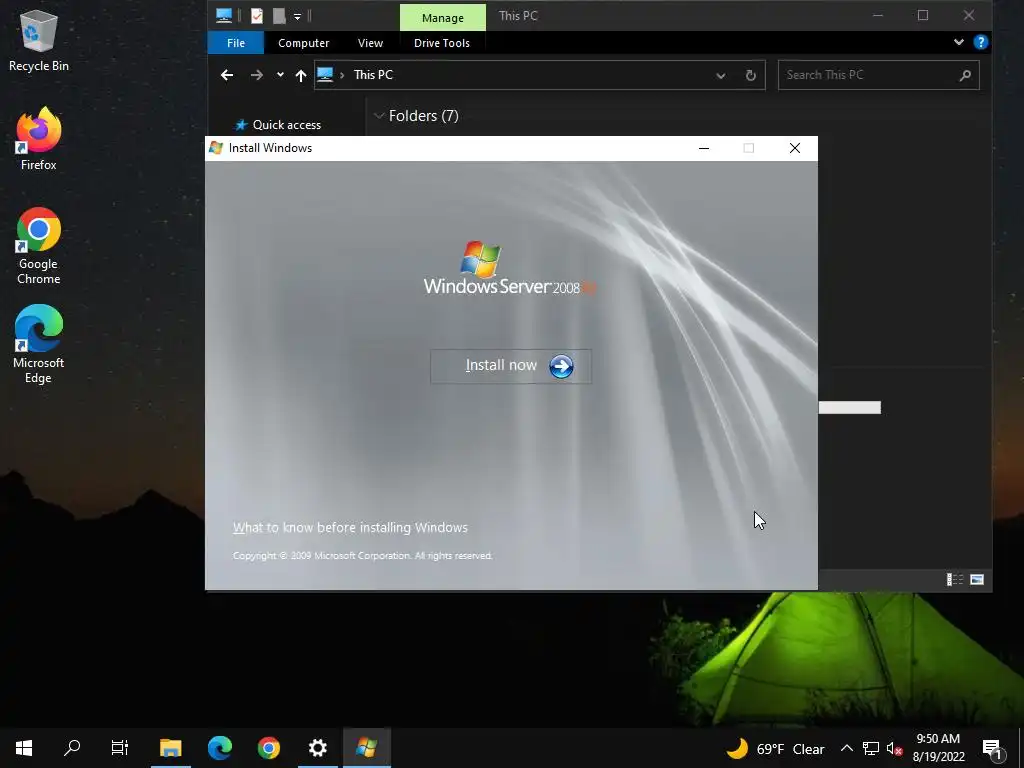Open Task View on the taskbar
Viewport: 1024px width, 768px height.
click(x=120, y=748)
